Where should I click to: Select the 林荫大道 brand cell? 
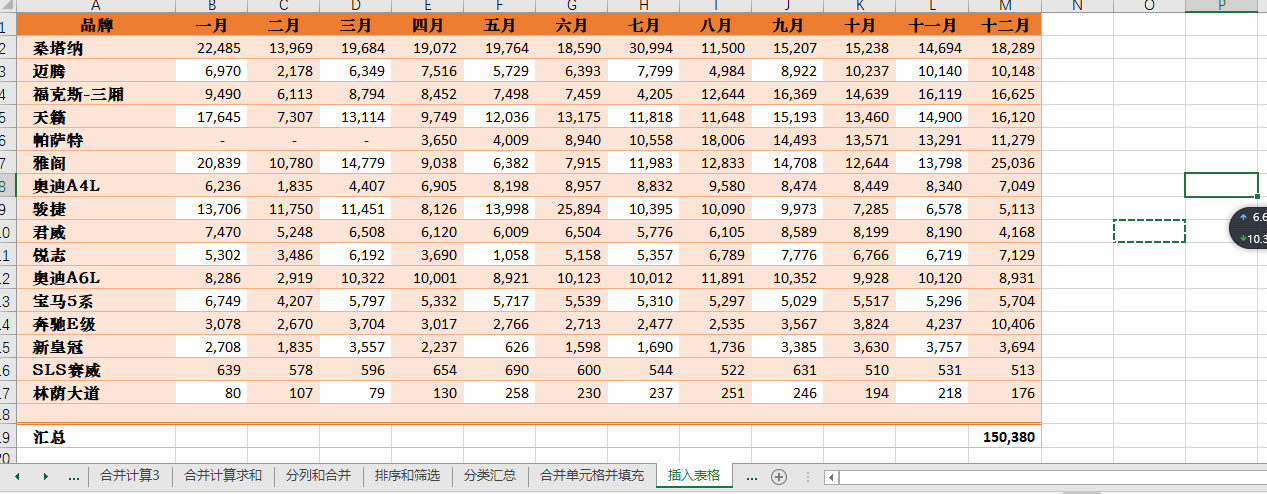(96, 393)
